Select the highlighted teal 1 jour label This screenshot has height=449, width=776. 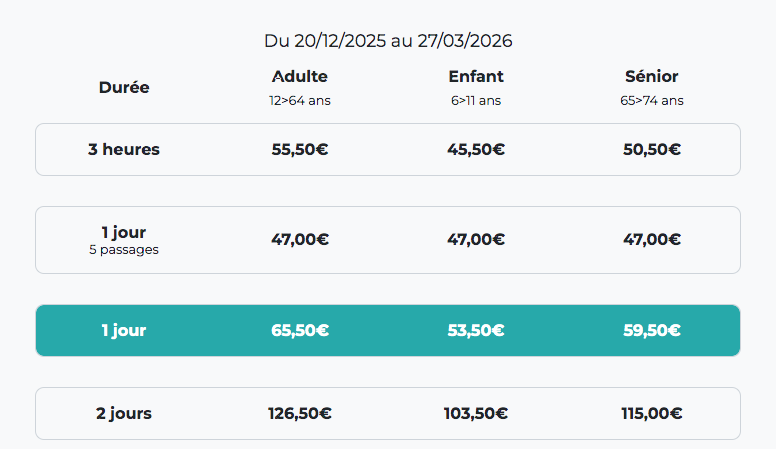tap(124, 331)
